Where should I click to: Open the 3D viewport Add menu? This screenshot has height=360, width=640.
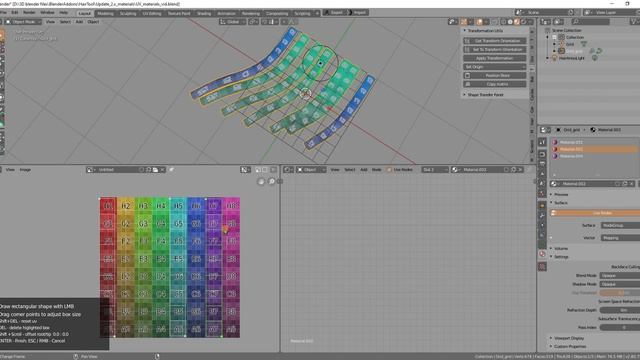(79, 22)
